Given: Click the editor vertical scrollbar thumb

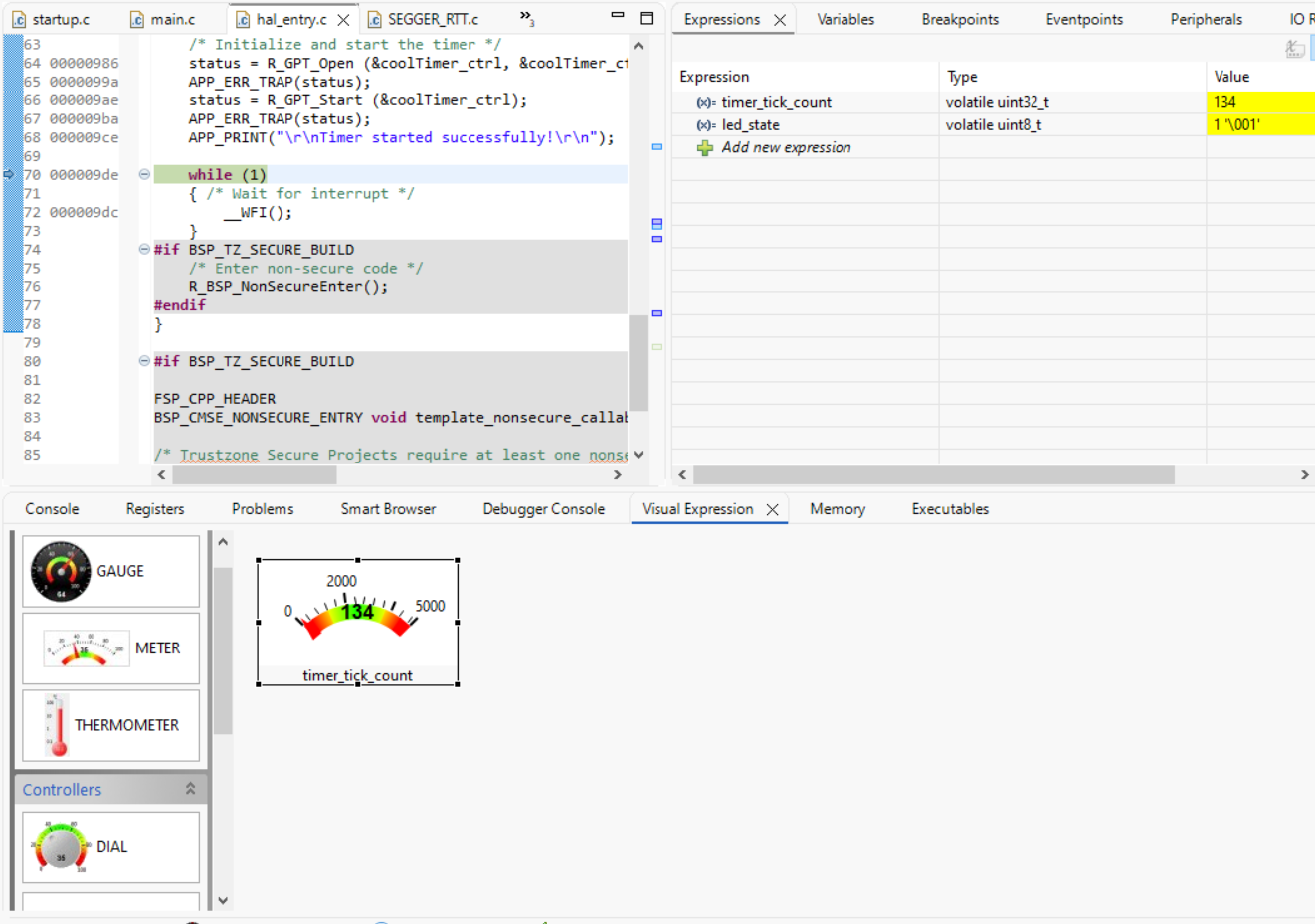Looking at the screenshot, I should [638, 362].
